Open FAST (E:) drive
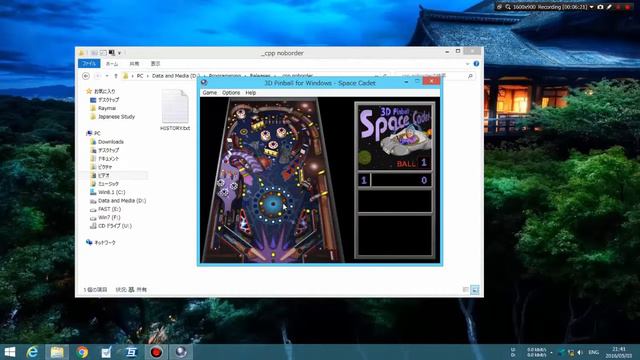Viewport: 640px width, 360px height. (x=105, y=209)
